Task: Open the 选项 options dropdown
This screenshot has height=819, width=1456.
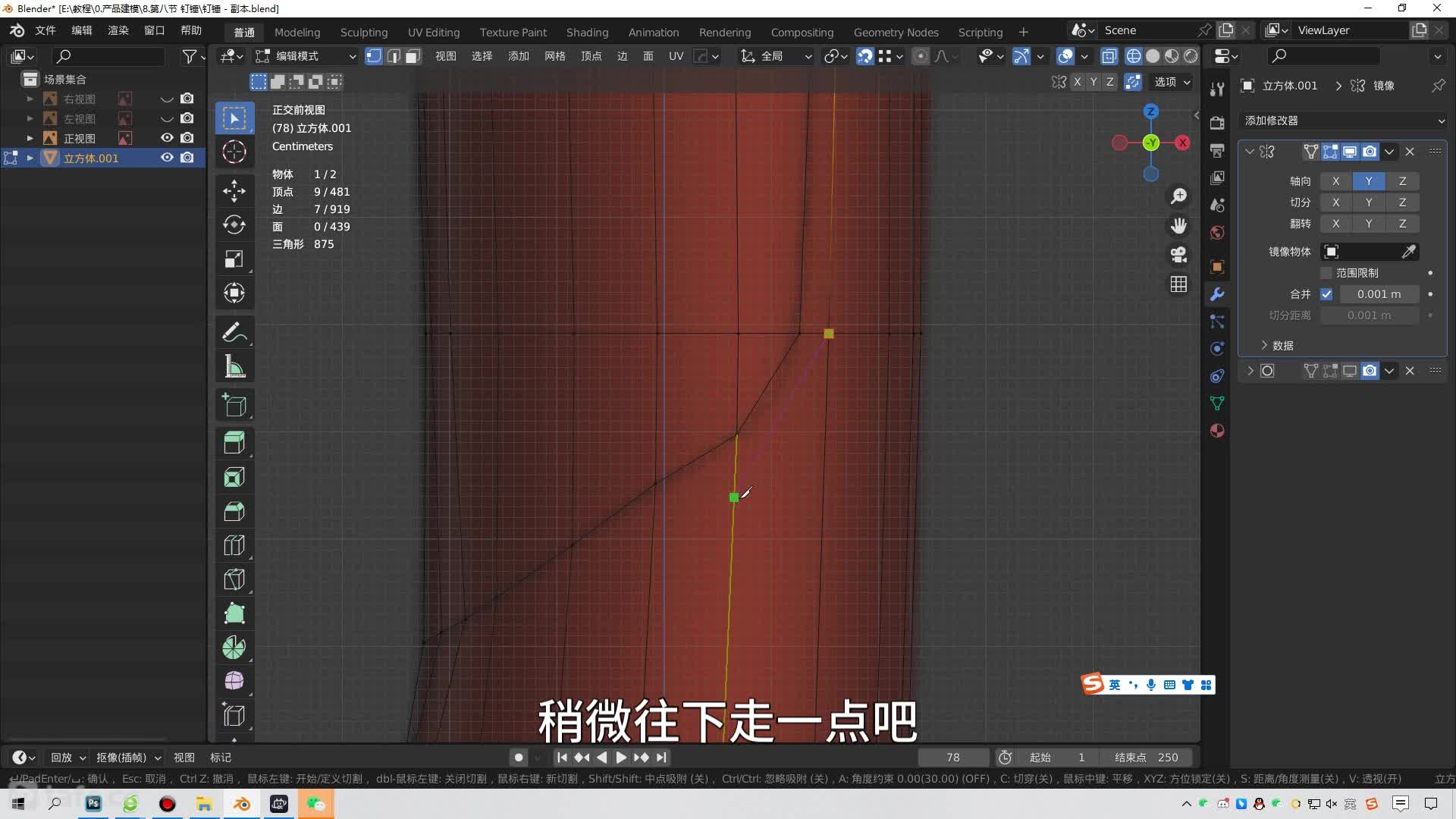Action: [x=1172, y=82]
